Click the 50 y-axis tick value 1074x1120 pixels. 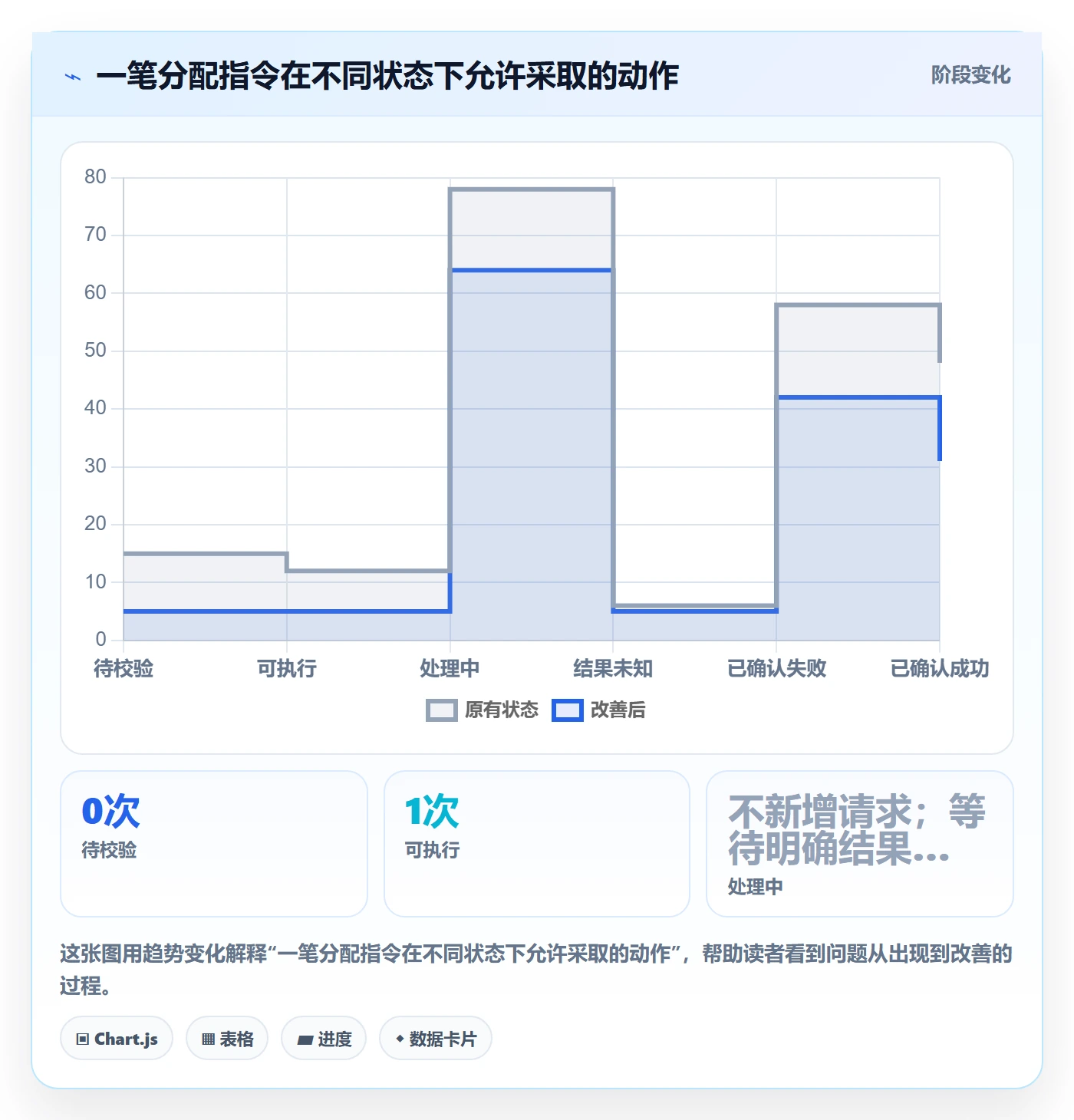pos(96,351)
